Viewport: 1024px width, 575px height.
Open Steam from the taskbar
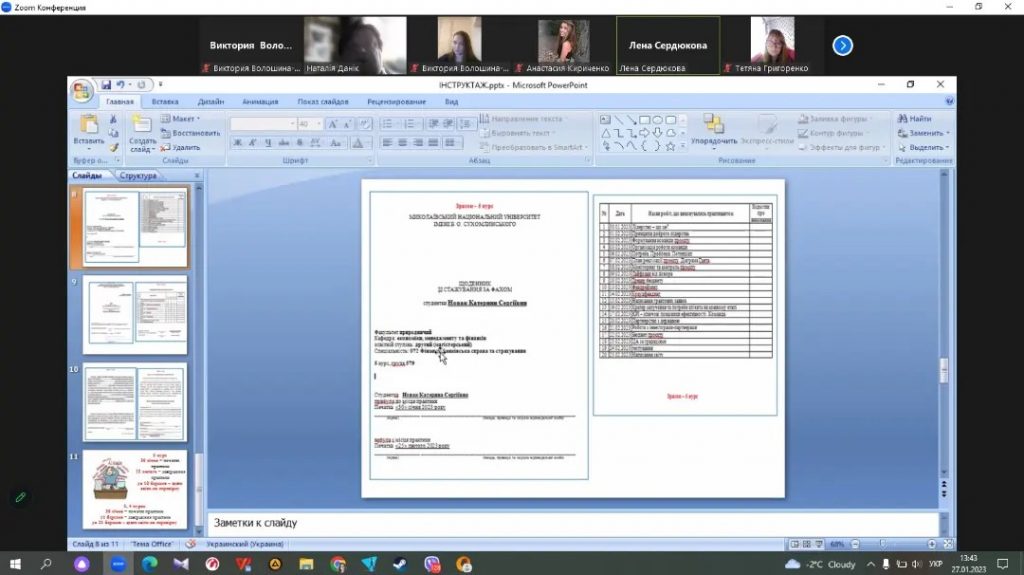point(401,564)
